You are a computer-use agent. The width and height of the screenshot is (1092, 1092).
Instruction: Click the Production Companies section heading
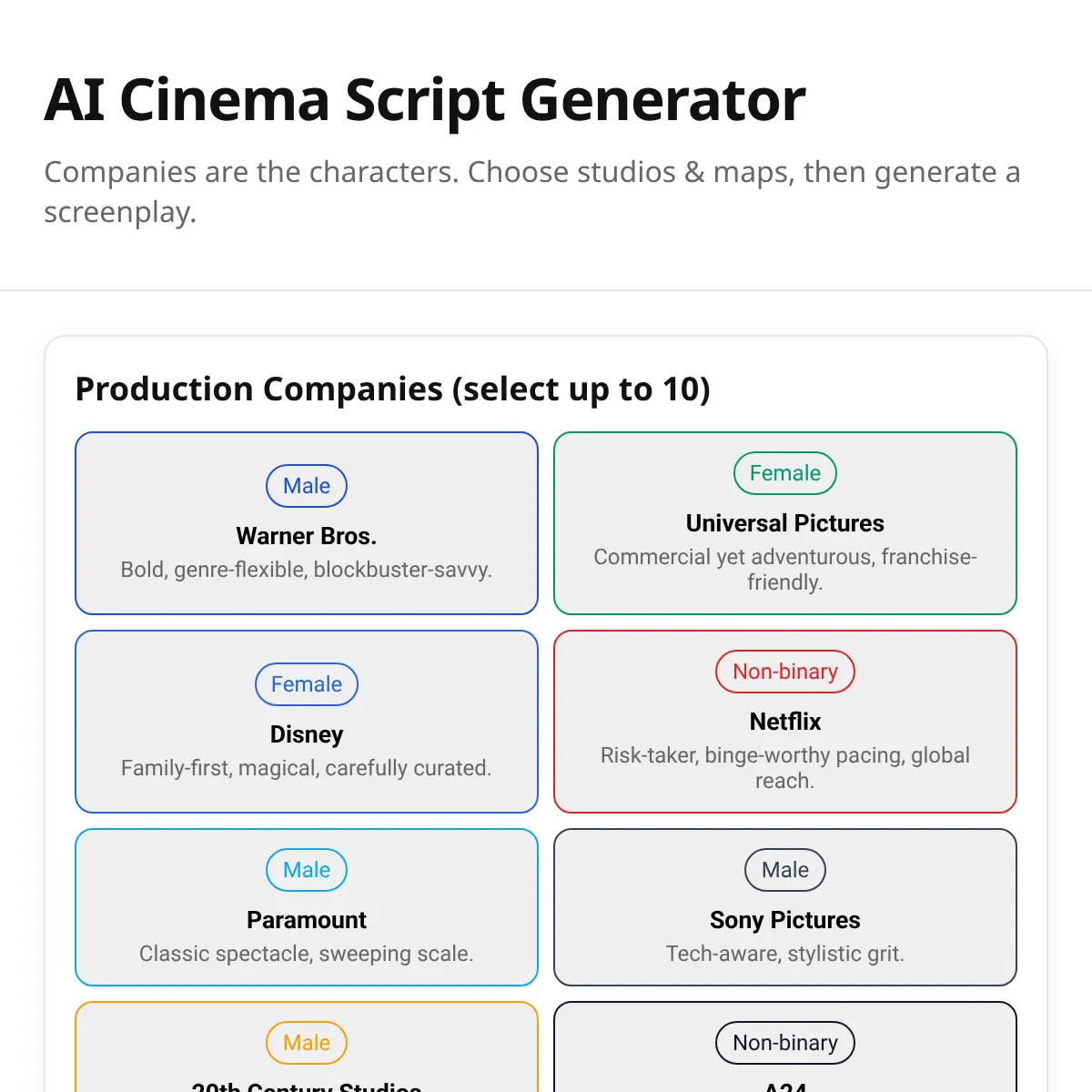[392, 389]
